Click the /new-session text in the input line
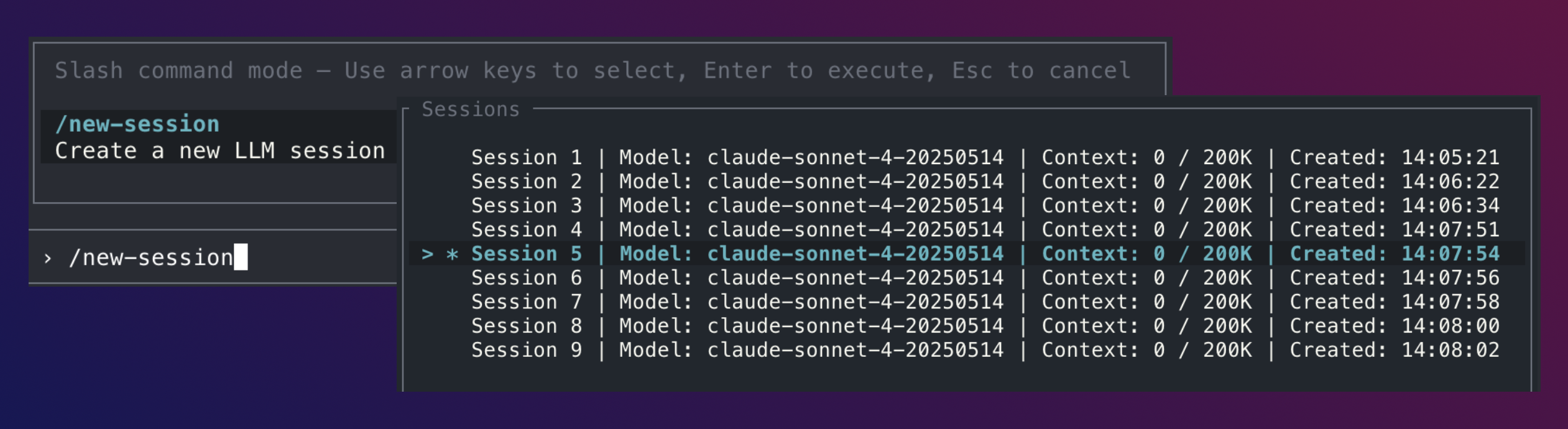1568x429 pixels. point(151,257)
